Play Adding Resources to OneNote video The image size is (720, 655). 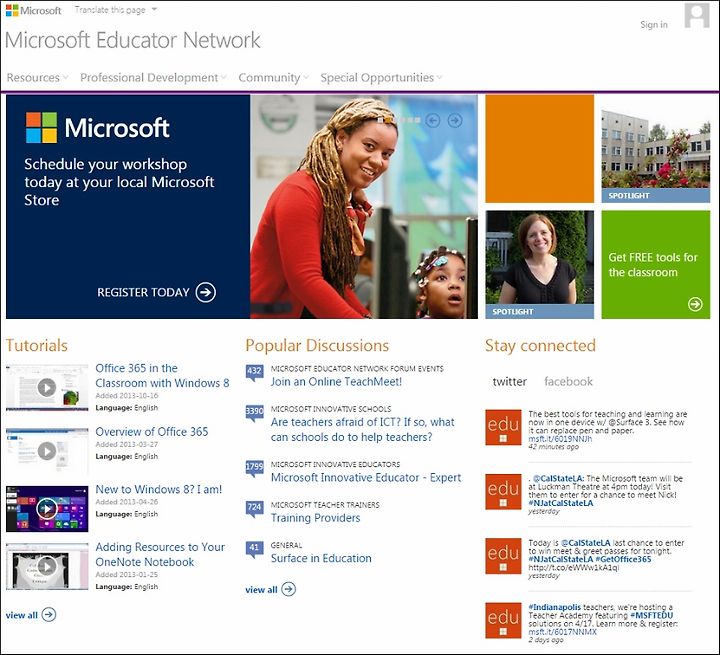47,567
